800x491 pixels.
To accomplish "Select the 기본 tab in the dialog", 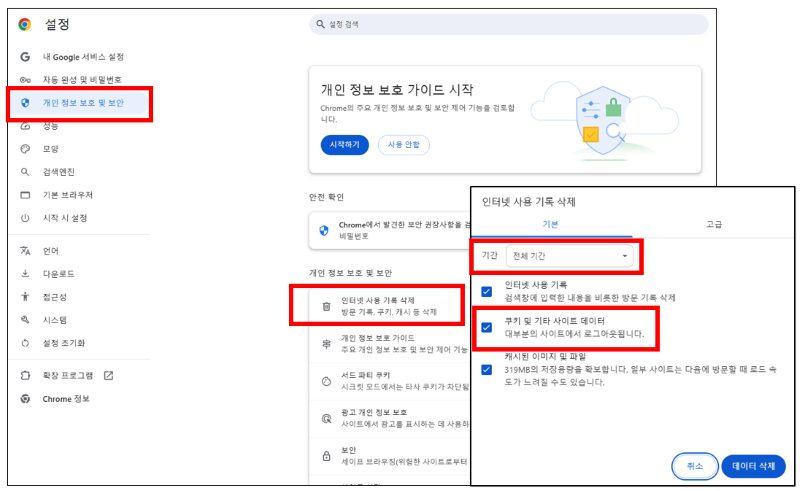I will click(x=551, y=225).
